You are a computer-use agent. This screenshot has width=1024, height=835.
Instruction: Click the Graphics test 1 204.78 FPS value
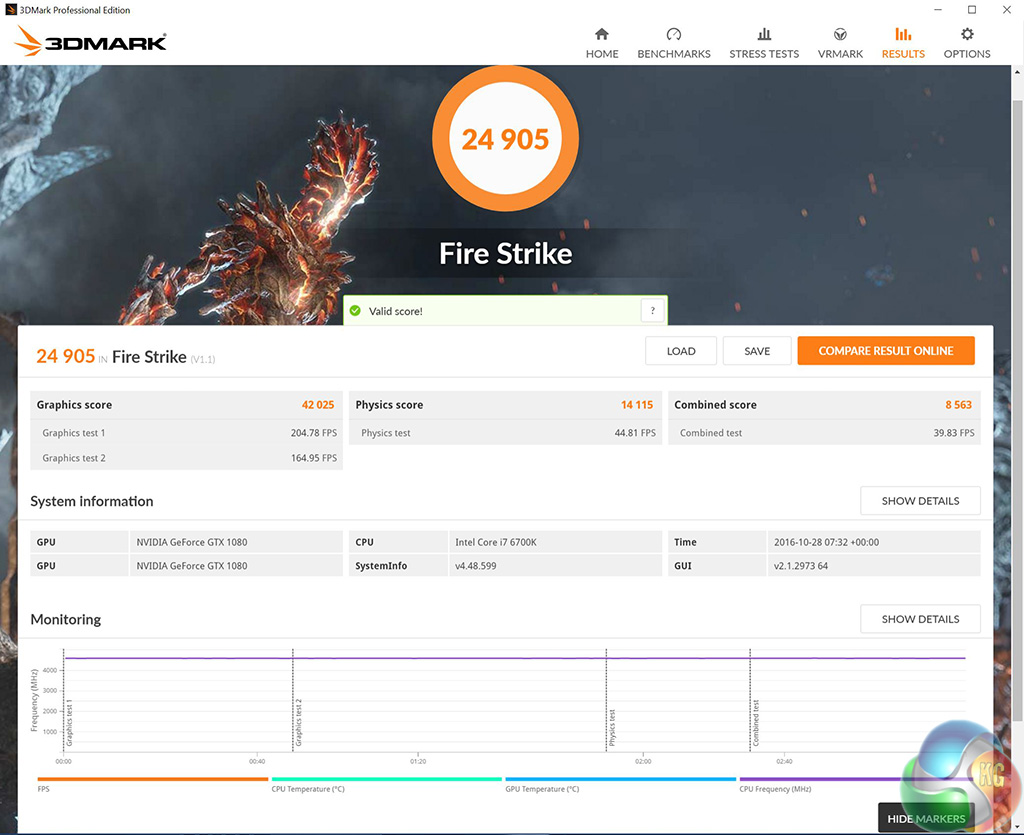point(313,433)
